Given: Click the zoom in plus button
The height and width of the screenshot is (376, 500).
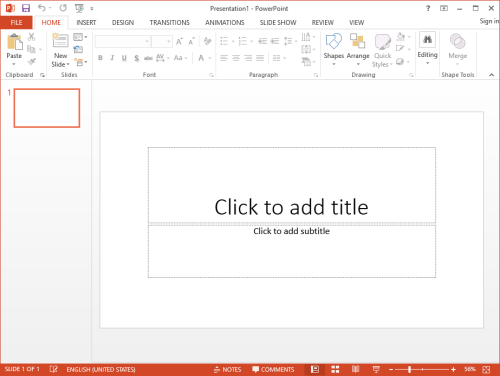Looking at the screenshot, I should [x=453, y=369].
